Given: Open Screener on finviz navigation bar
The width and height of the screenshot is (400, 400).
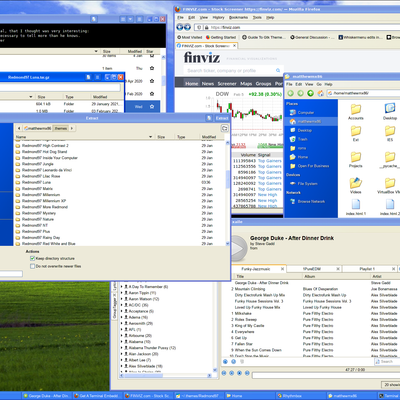Looking at the screenshot, I should 227,84.
